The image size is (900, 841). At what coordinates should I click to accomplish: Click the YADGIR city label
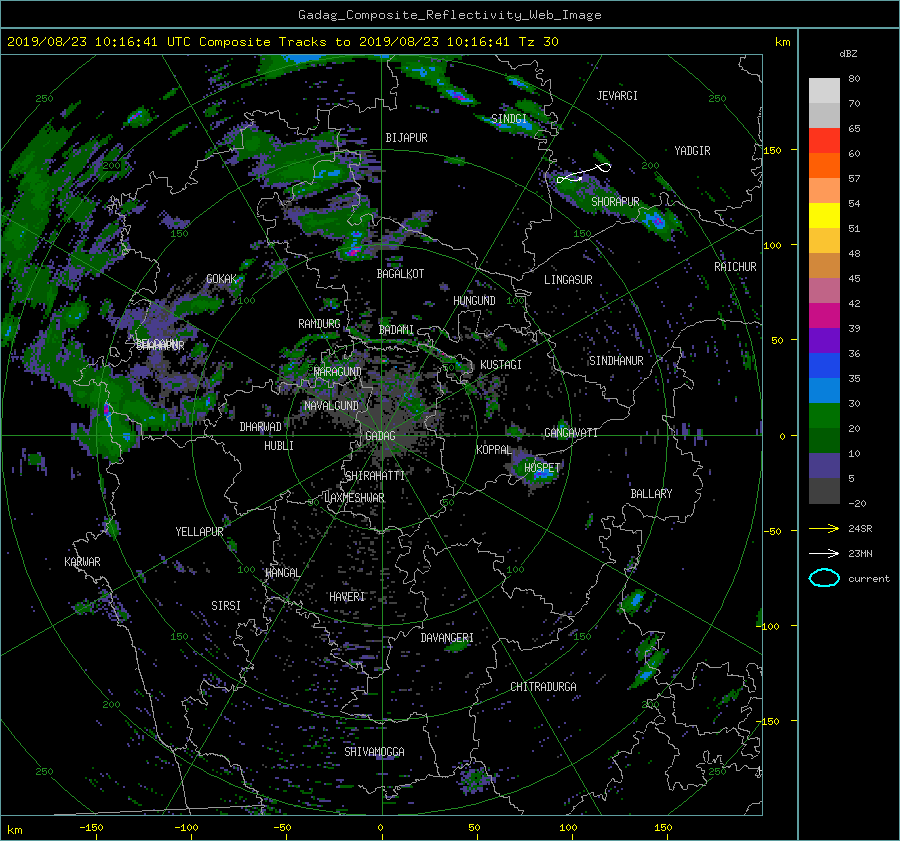coord(692,151)
